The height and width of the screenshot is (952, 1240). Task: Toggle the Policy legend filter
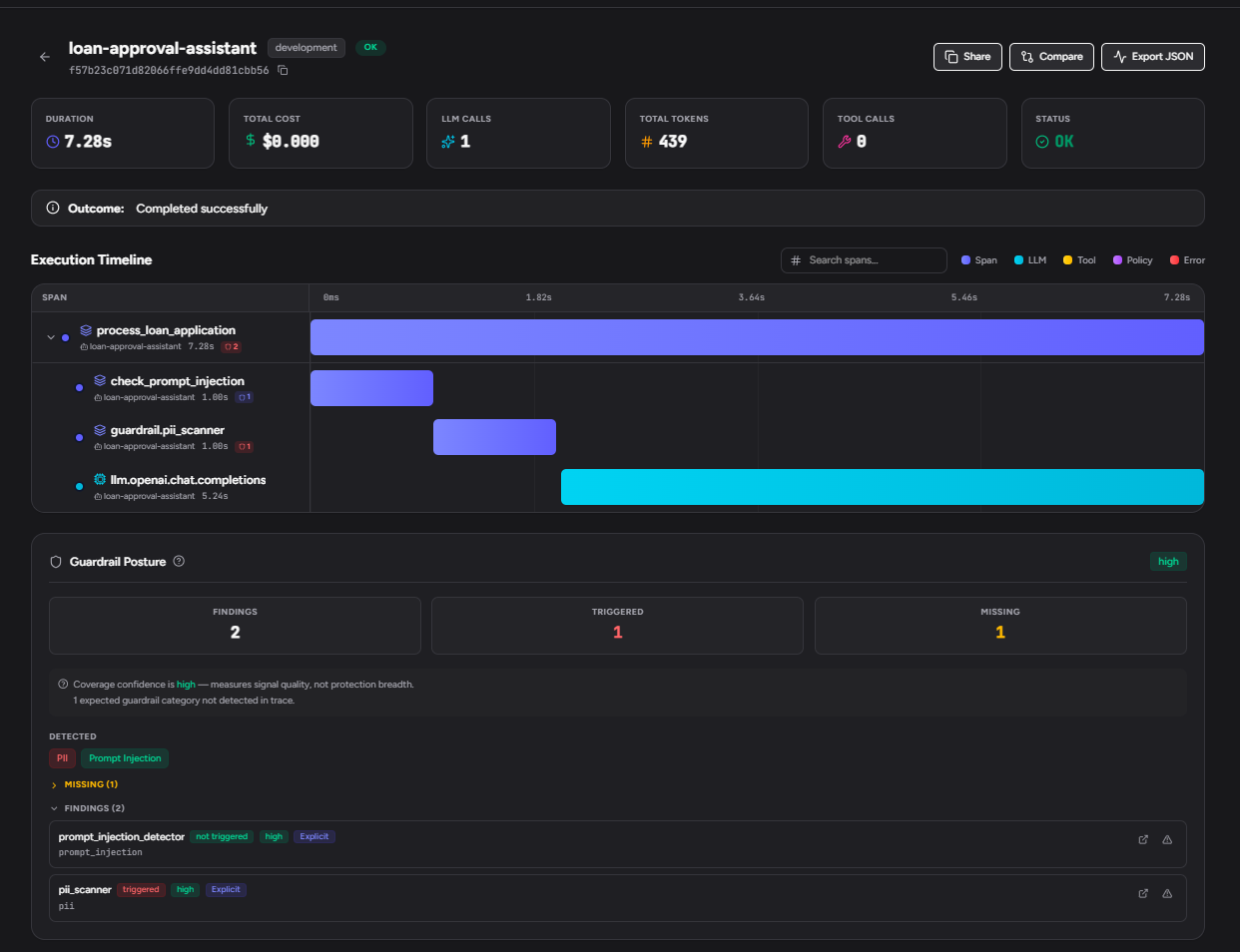(1133, 260)
